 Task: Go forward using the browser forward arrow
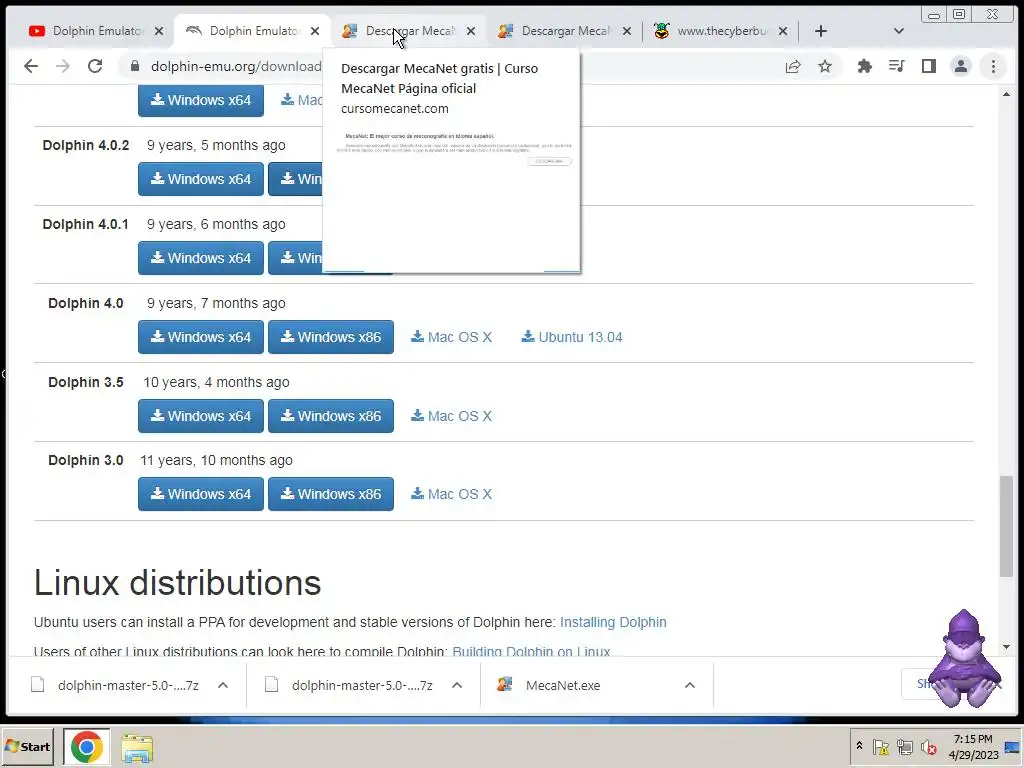[63, 66]
